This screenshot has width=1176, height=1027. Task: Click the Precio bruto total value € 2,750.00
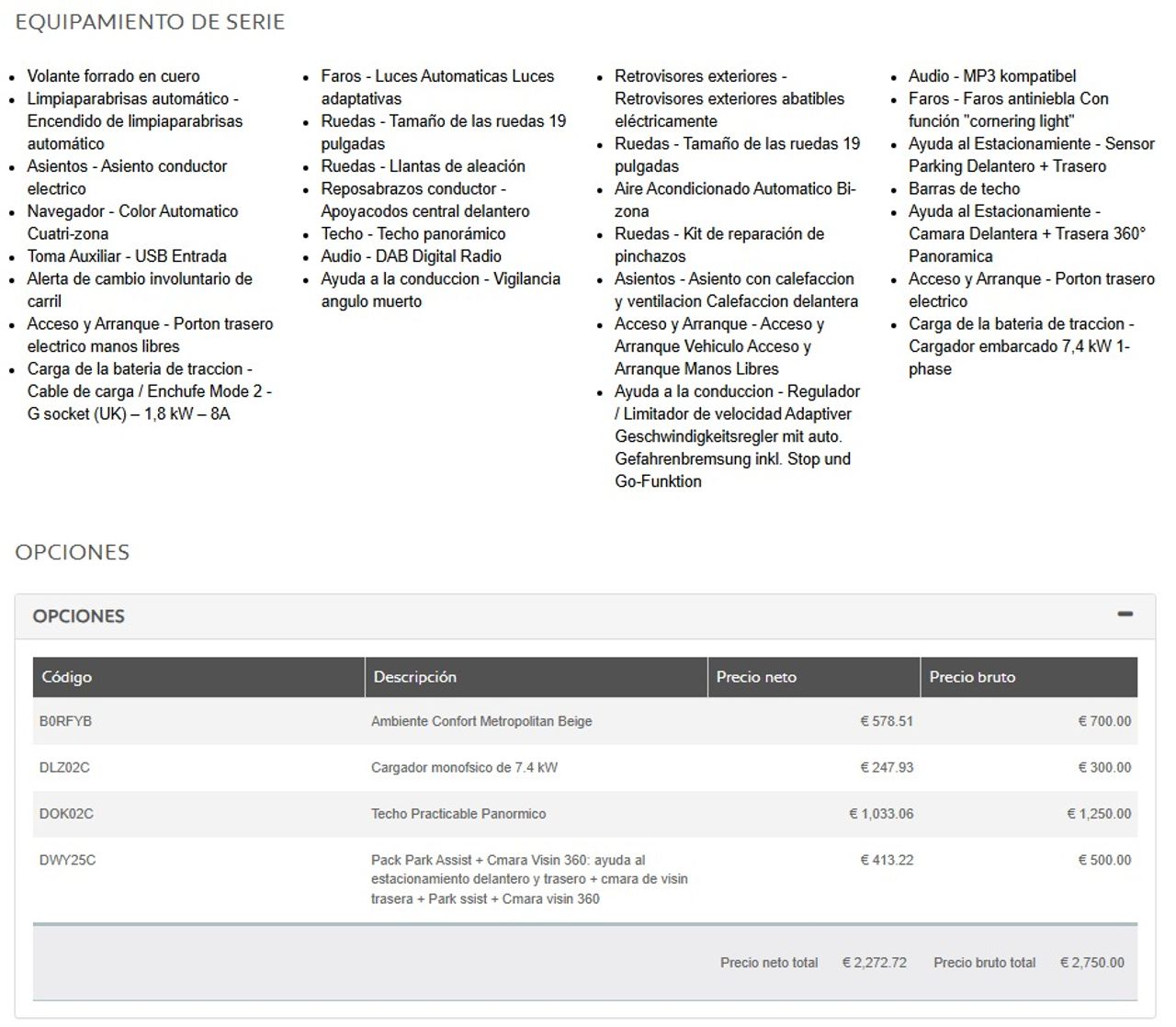pyautogui.click(x=1091, y=963)
